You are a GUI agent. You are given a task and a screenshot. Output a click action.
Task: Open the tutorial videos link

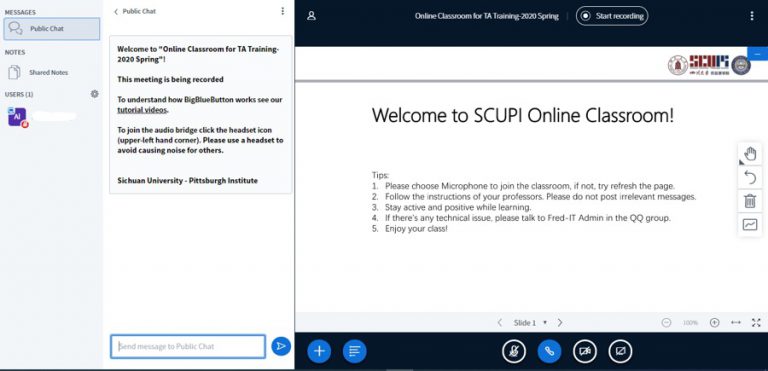142,110
